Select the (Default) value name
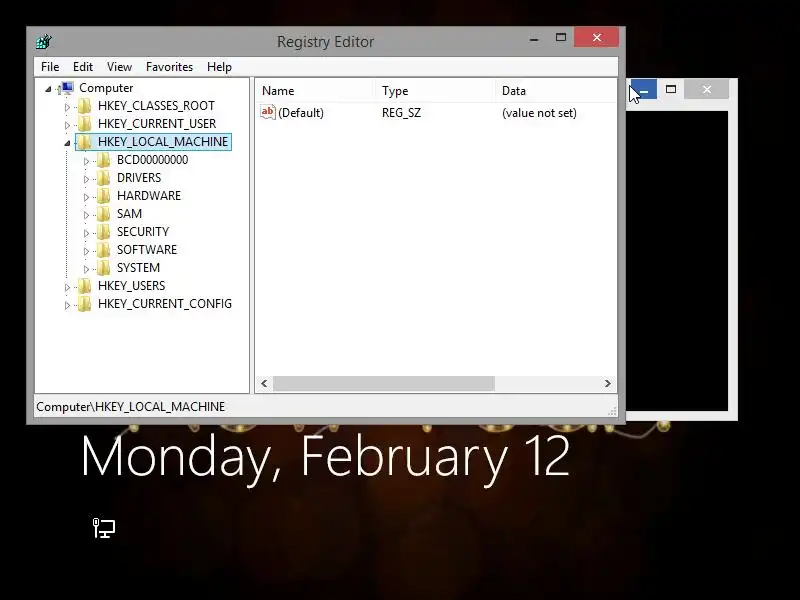The image size is (800, 600). (301, 113)
